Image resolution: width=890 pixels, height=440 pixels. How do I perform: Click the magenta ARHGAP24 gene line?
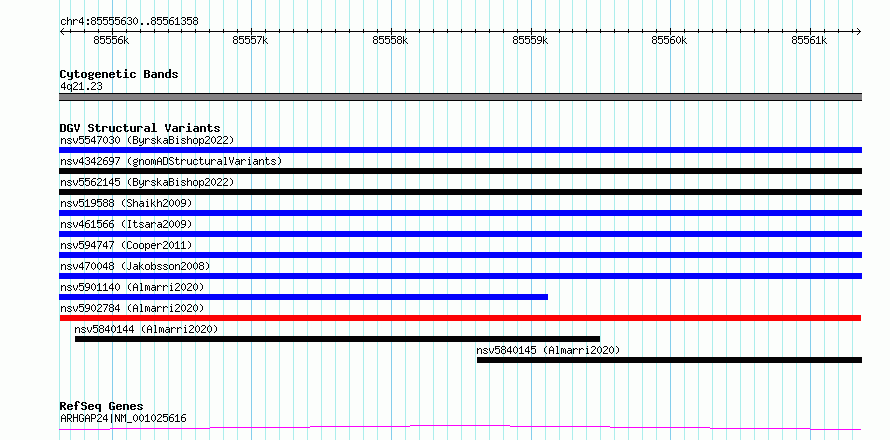point(460,427)
